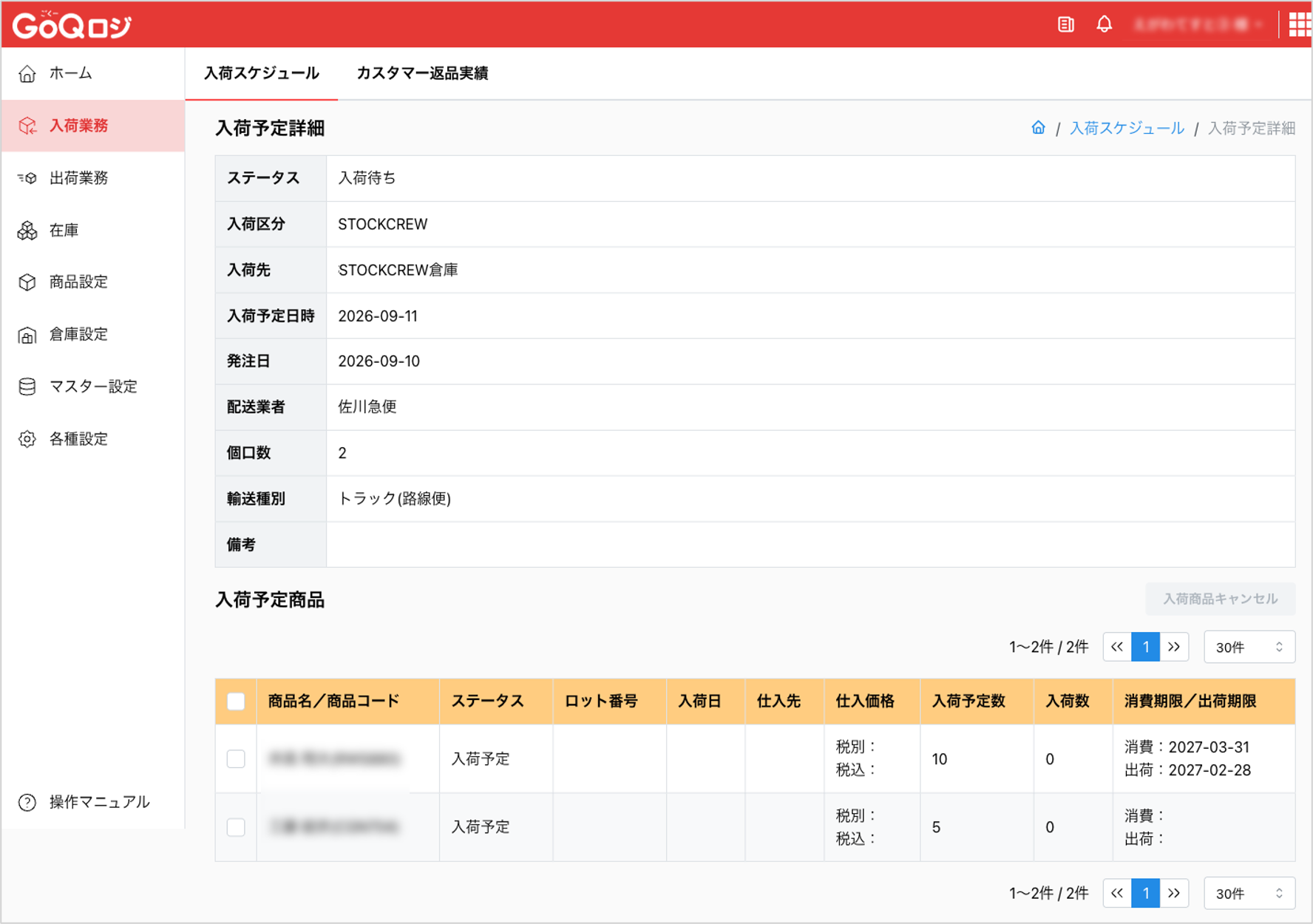Image resolution: width=1313 pixels, height=924 pixels.
Task: Open the notification bell icon
Action: pos(1104,24)
